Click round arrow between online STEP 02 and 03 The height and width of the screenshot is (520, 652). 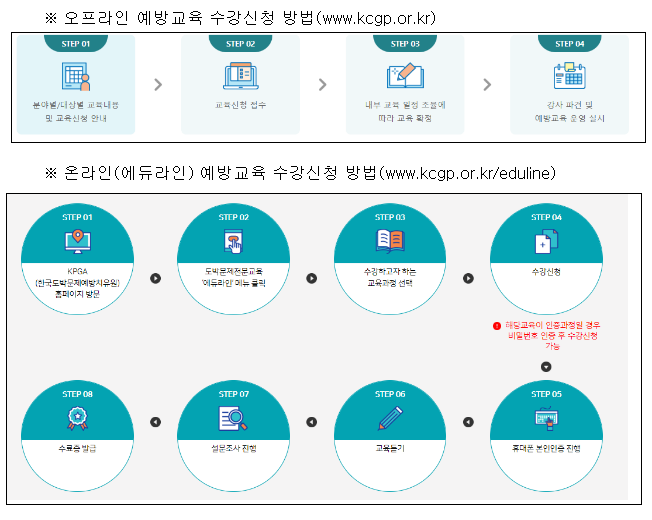tap(312, 278)
